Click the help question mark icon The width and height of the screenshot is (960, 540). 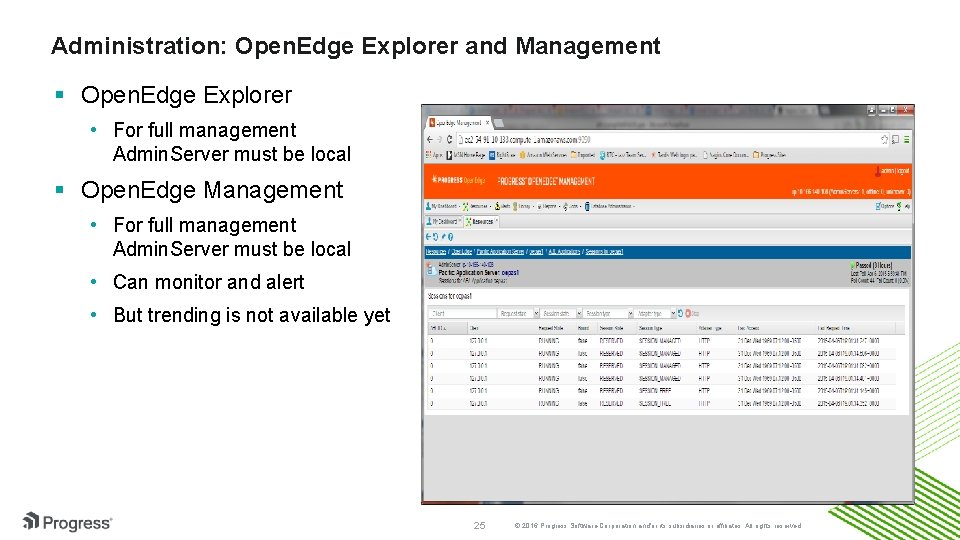(x=450, y=237)
